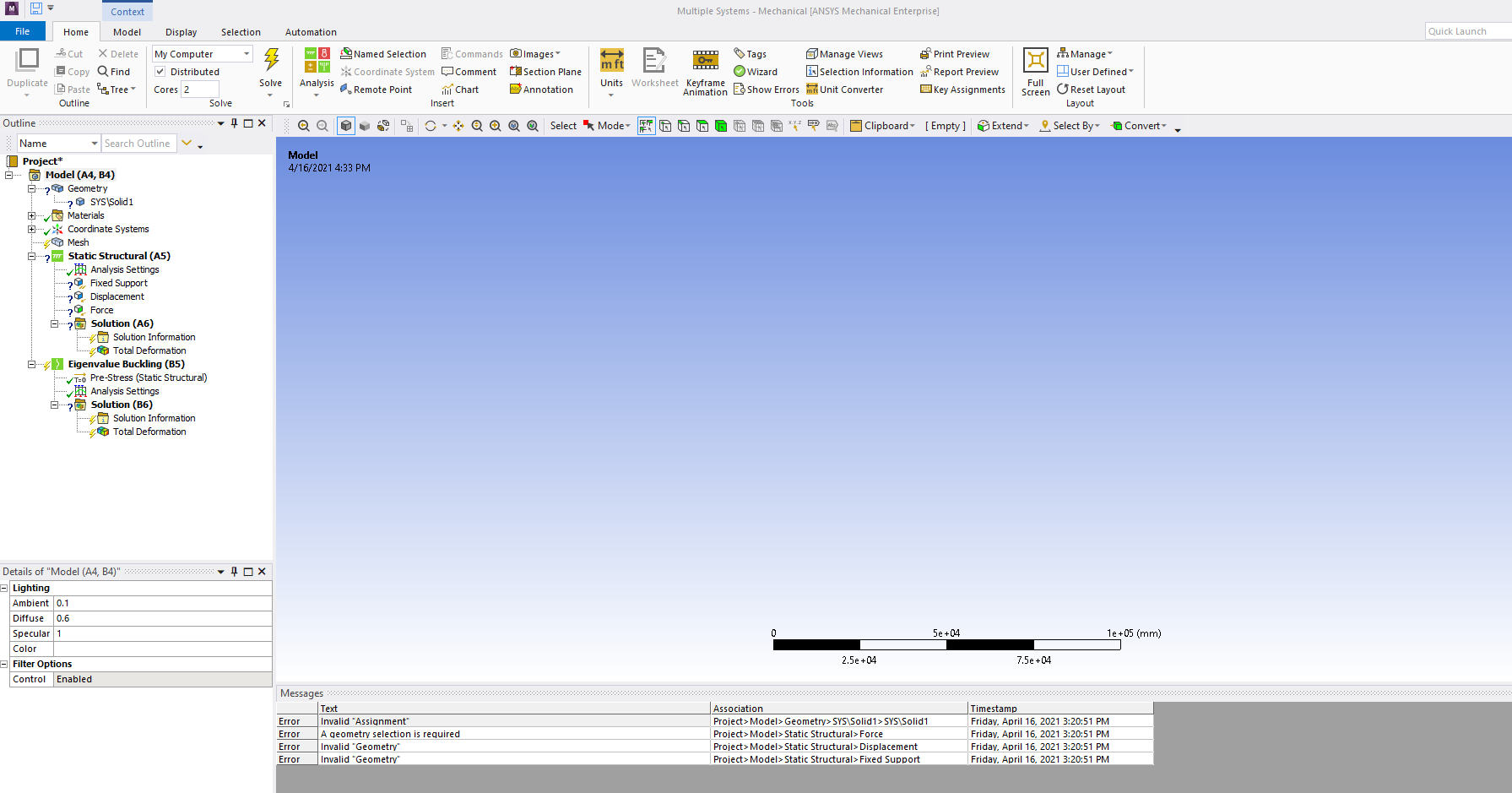1512x793 pixels.
Task: Open the User Defined layout button
Action: pyautogui.click(x=1096, y=72)
